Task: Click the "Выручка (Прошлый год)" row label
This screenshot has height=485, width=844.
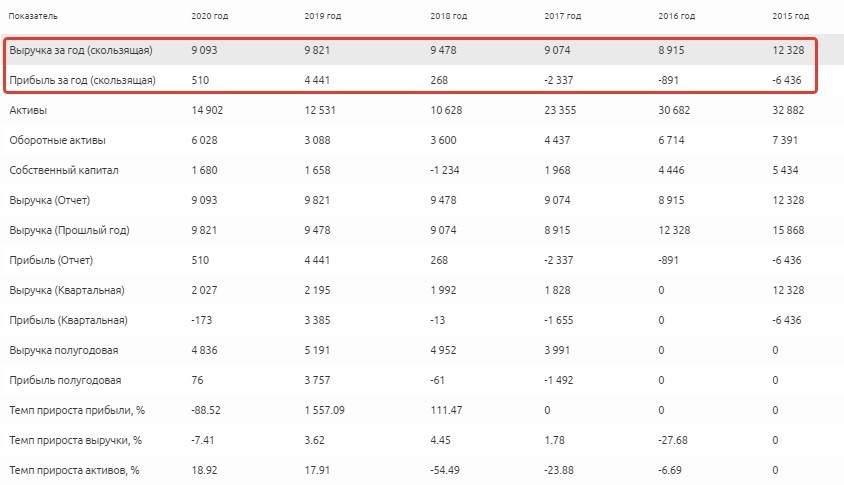Action: point(69,230)
